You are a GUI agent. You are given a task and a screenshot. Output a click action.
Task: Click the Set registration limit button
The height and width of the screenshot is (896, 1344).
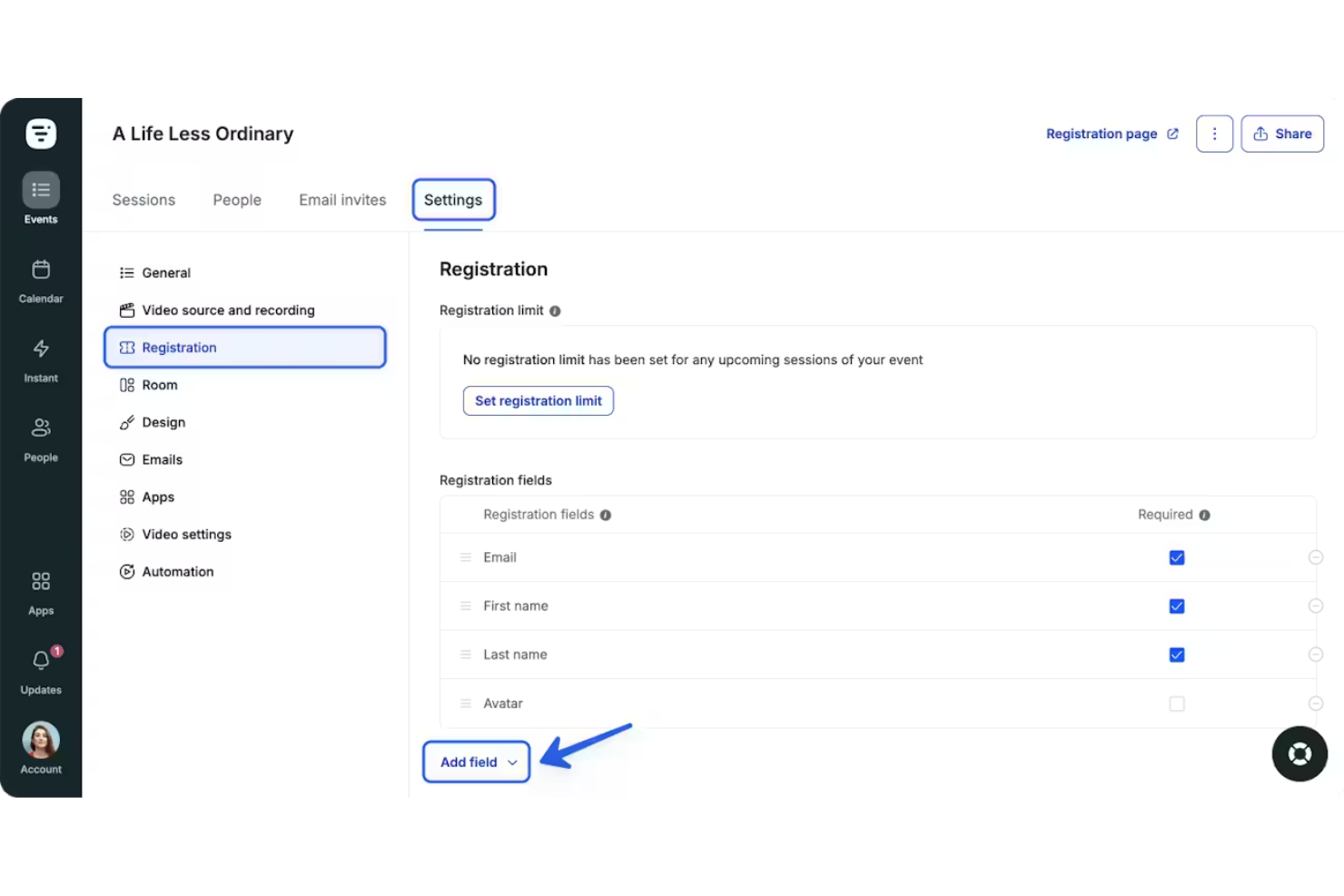[538, 400]
